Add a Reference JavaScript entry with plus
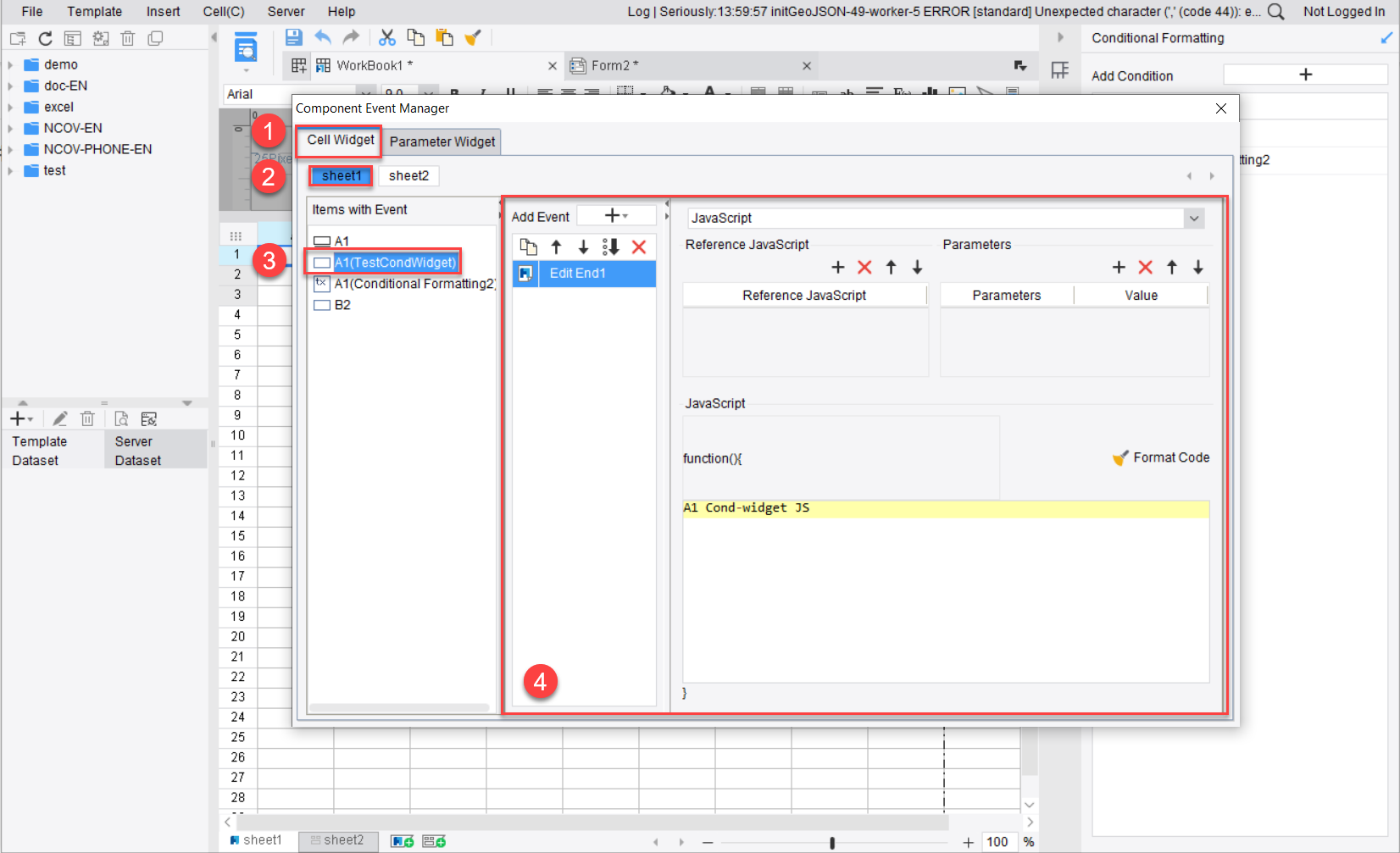 (838, 267)
